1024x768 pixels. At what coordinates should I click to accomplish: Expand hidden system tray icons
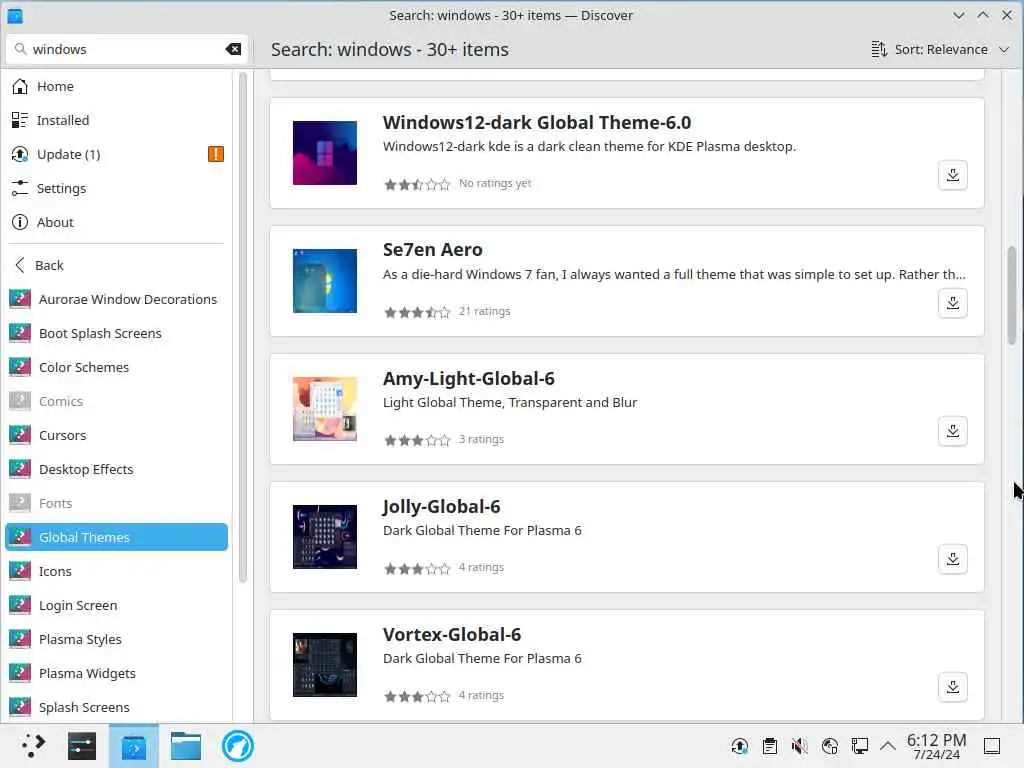click(x=888, y=746)
